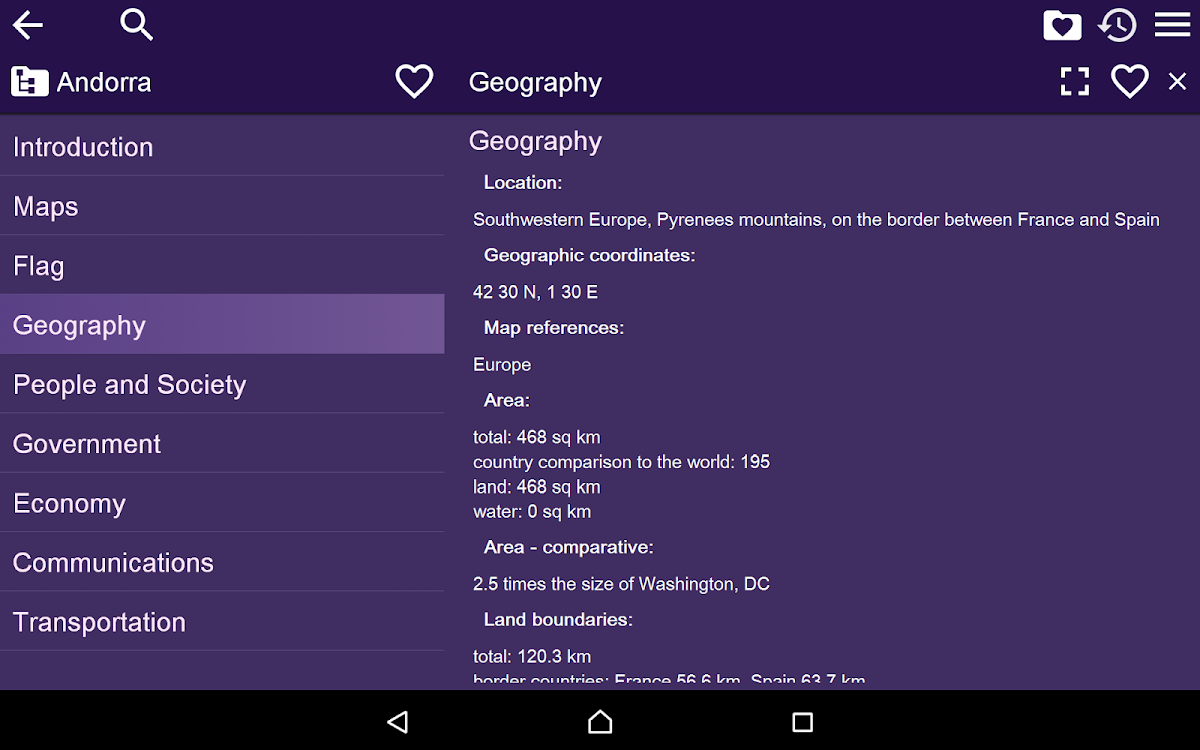Tap the back arrow icon
This screenshot has width=1200, height=750.
(28, 25)
